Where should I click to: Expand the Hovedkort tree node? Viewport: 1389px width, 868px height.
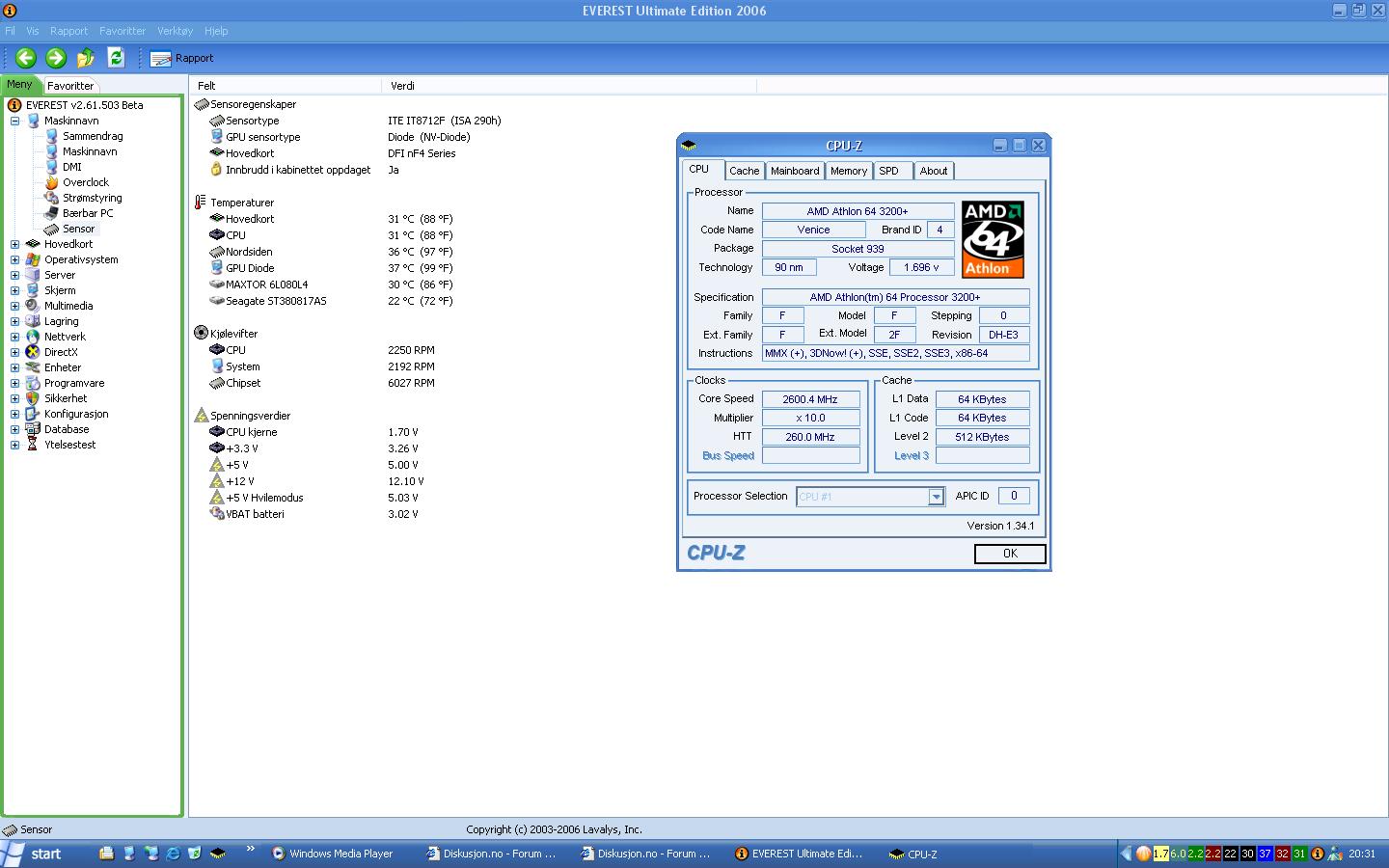pos(14,244)
